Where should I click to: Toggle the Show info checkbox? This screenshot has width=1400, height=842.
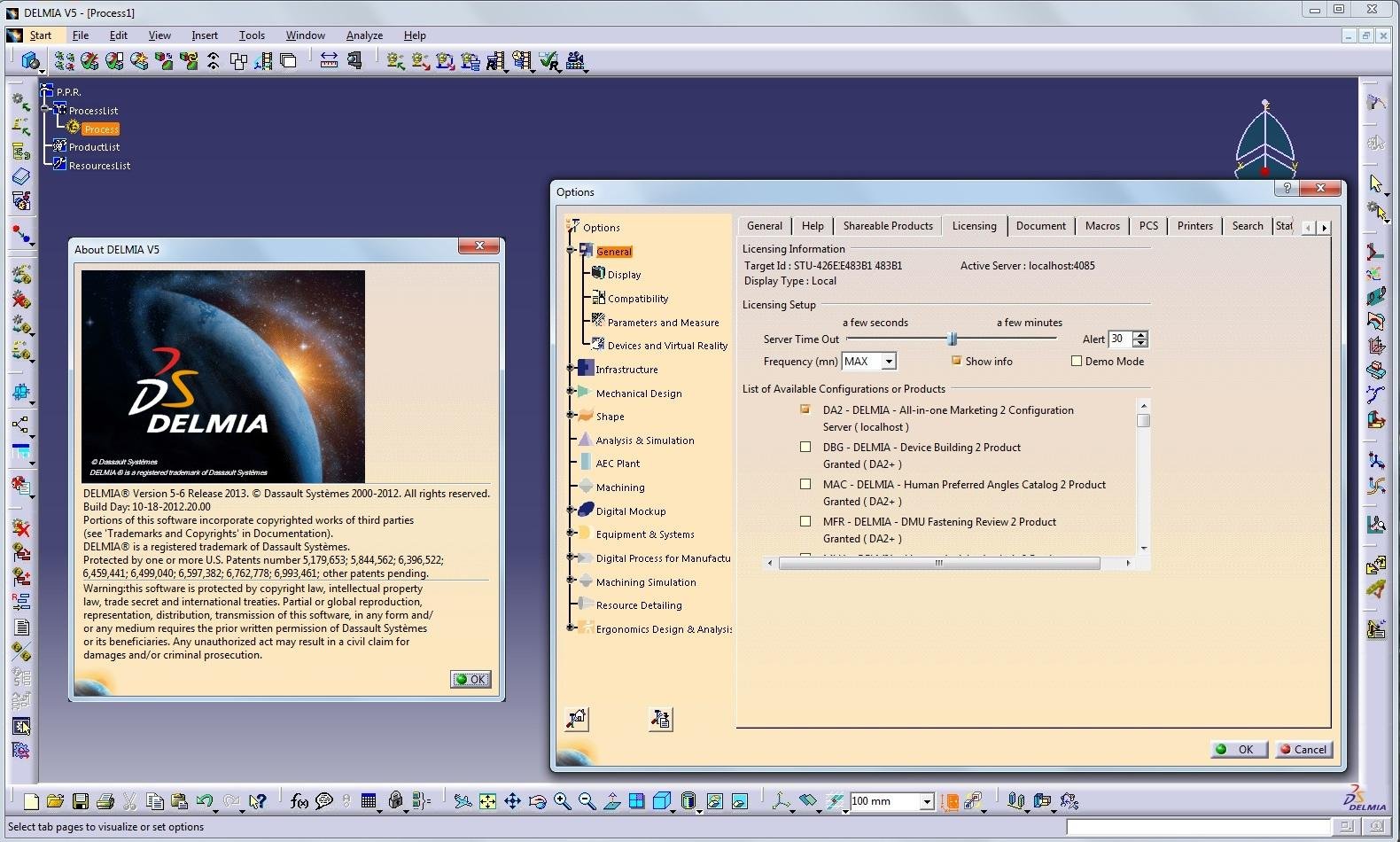pos(956,361)
